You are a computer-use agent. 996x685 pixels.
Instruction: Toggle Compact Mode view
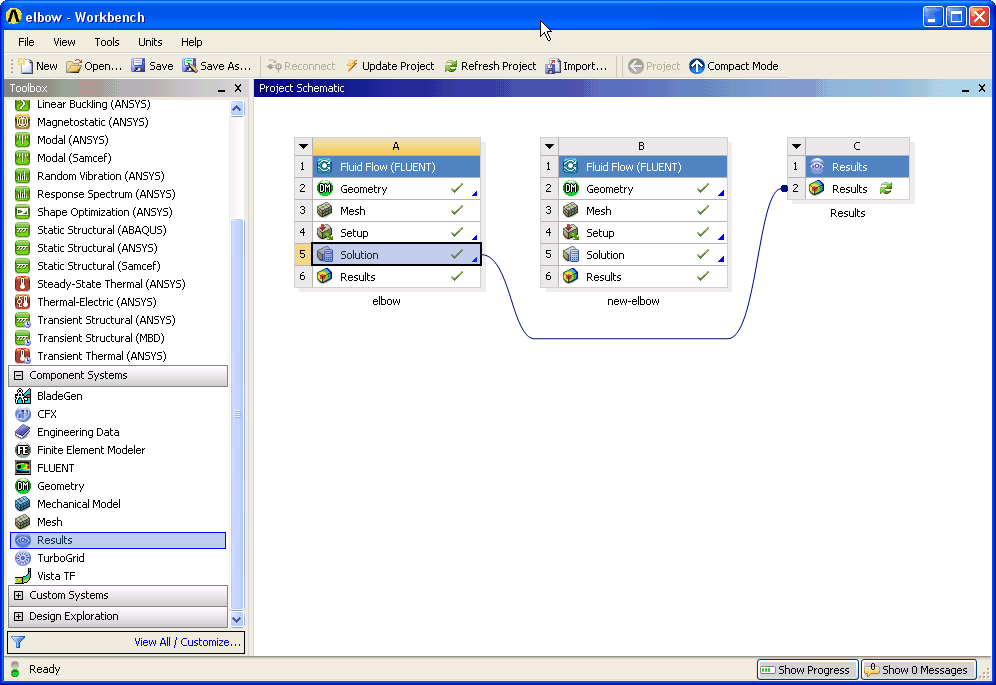tap(734, 66)
